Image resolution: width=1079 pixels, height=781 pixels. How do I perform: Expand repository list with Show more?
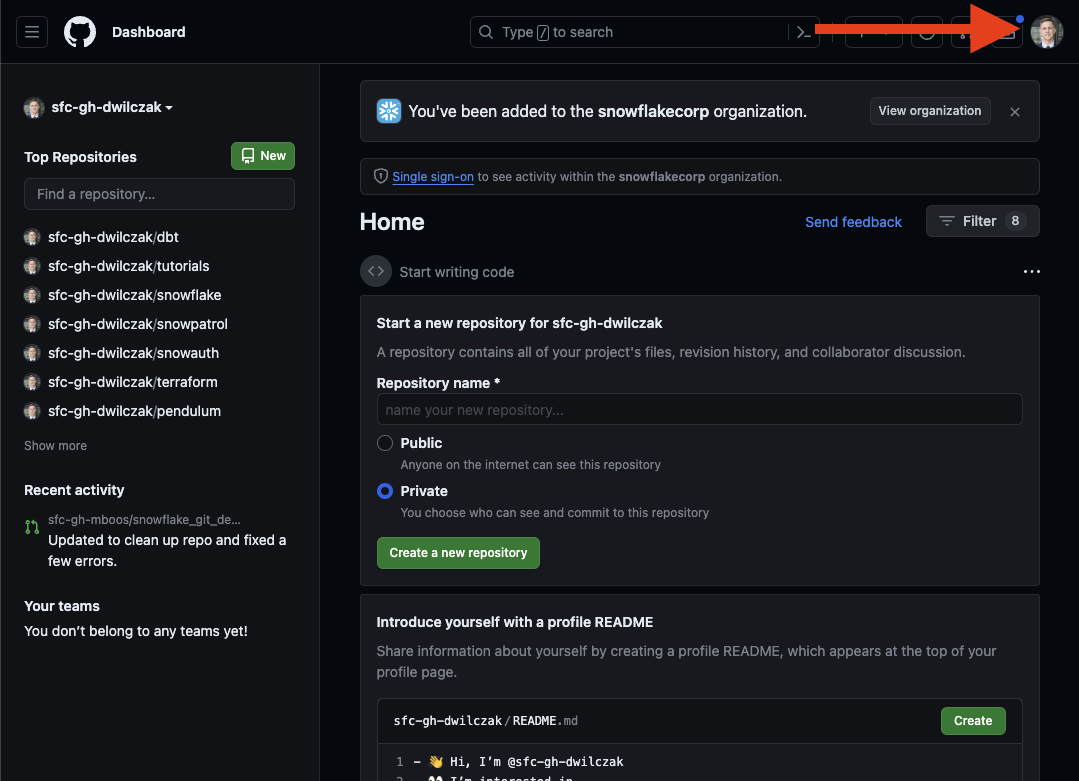tap(56, 446)
